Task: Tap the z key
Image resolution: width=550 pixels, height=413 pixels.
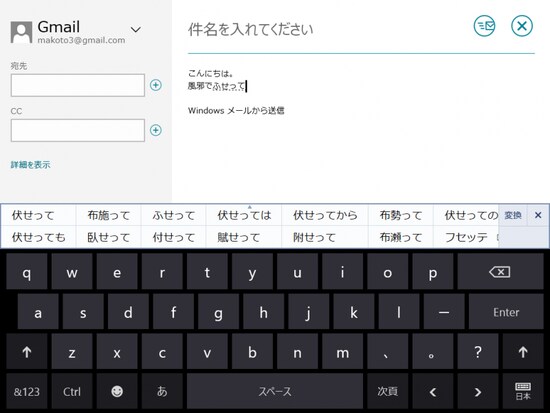Action: click(x=72, y=352)
